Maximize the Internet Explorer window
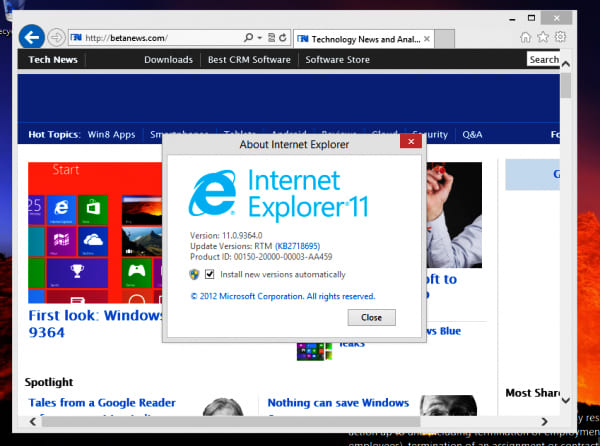Image resolution: width=600 pixels, height=446 pixels. click(x=532, y=18)
